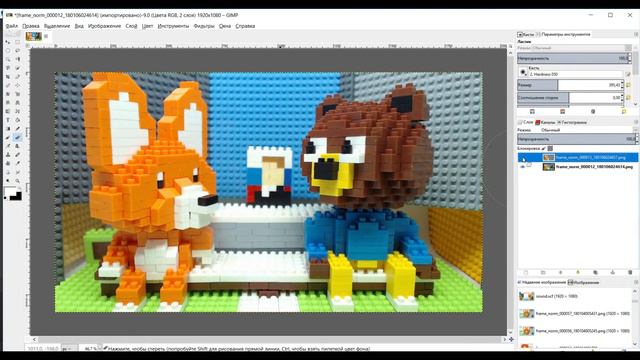Click the brush Размер size slider
Screen dimensions: 640x360
pos(571,85)
